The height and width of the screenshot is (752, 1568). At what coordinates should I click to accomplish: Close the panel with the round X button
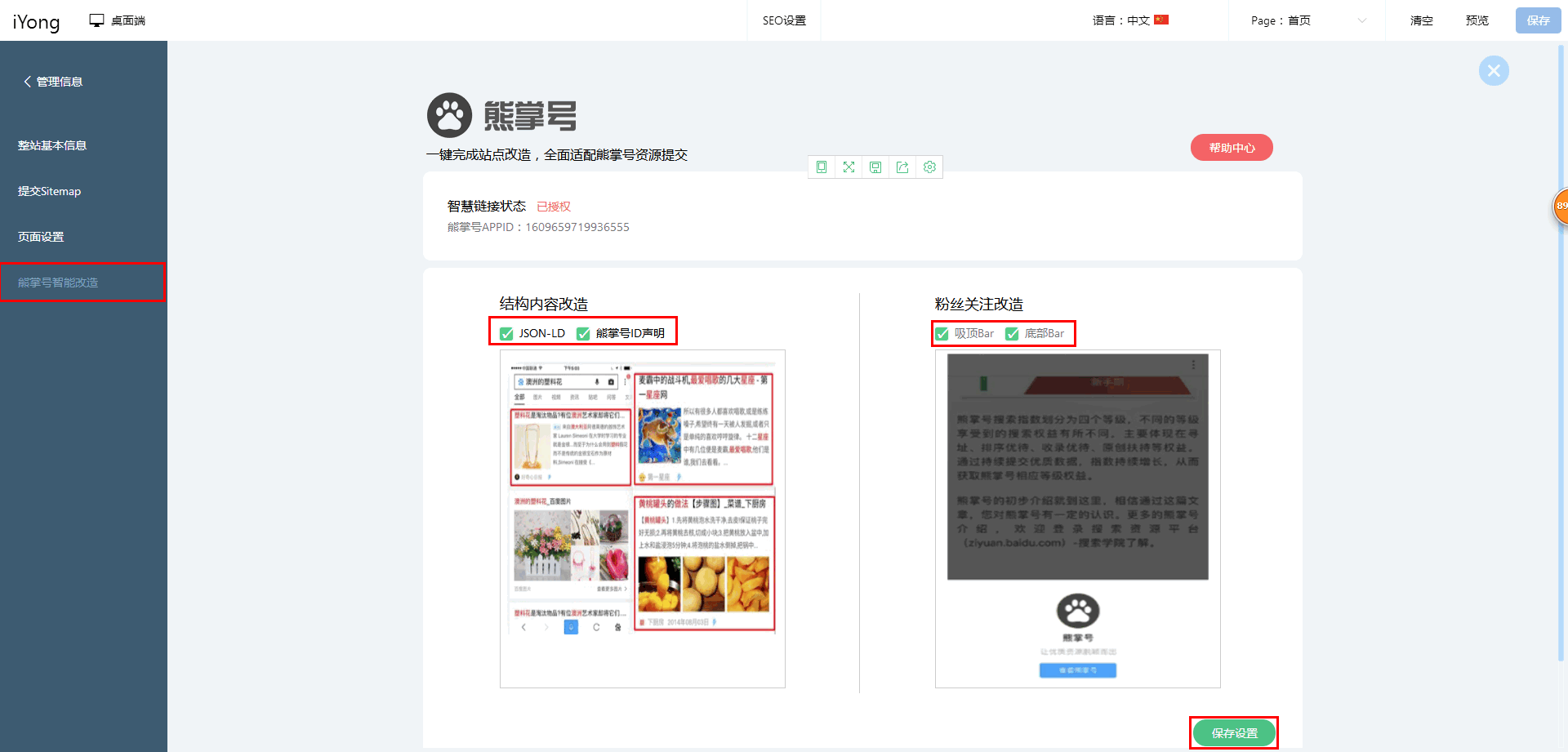point(1494,70)
